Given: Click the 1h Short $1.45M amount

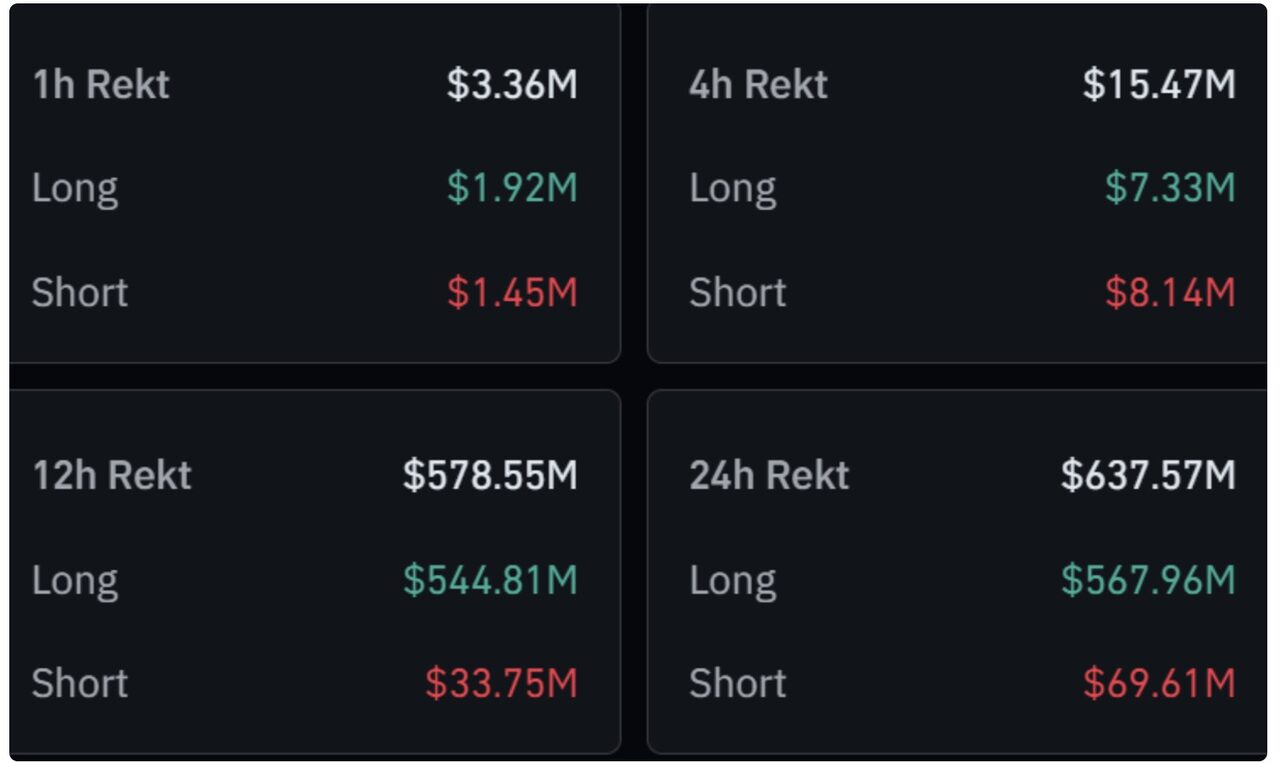Looking at the screenshot, I should point(512,292).
